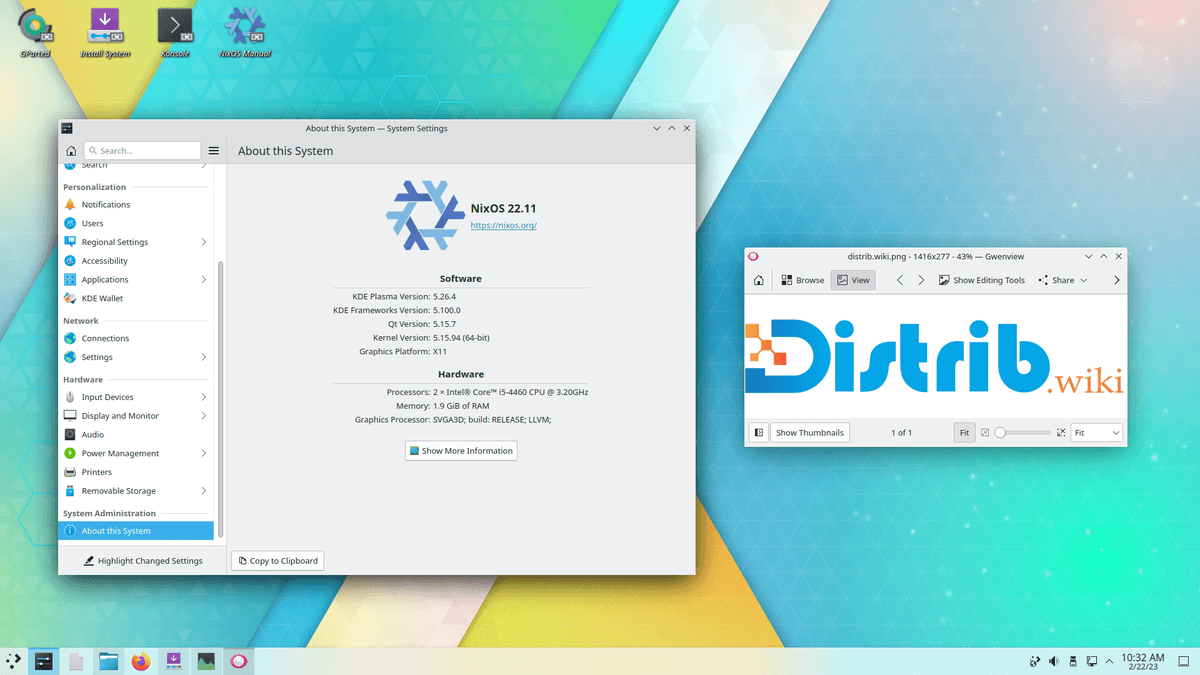Viewport: 1200px width, 675px height.
Task: Open the volume tray icon
Action: (1053, 661)
